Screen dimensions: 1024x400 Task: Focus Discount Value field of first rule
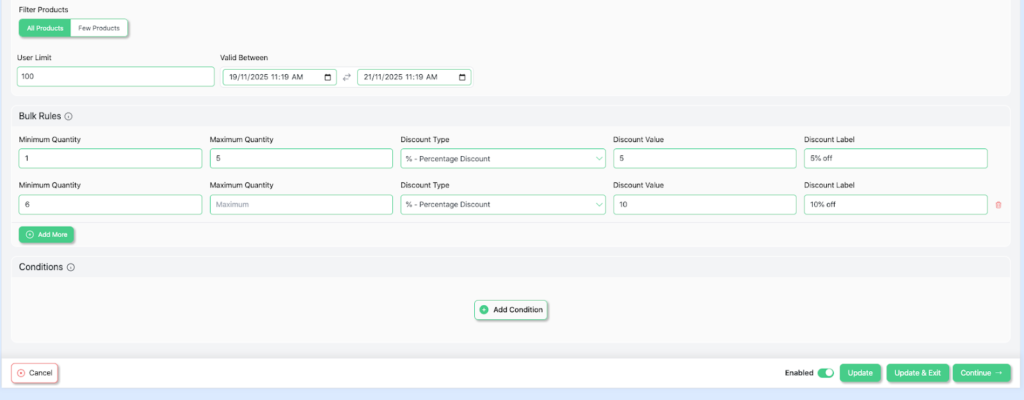click(x=705, y=159)
